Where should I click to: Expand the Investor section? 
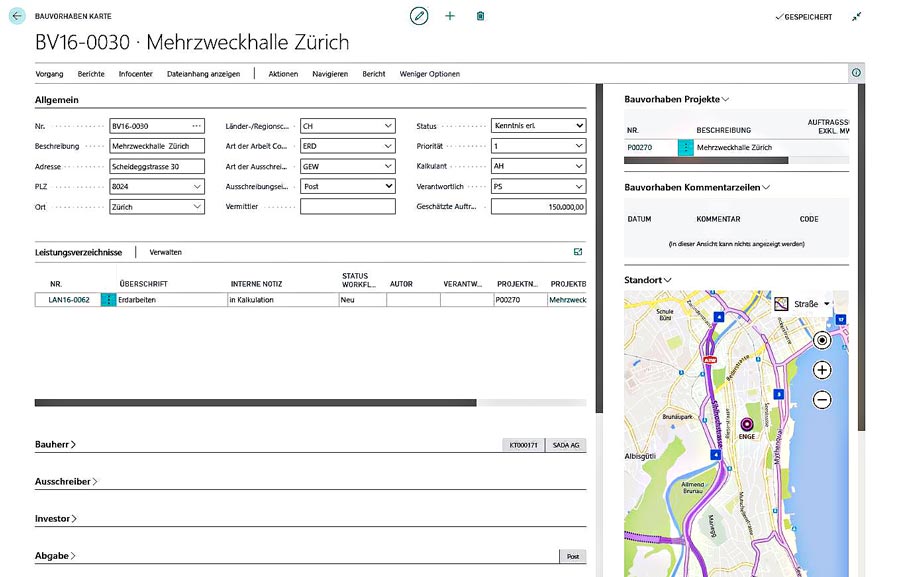click(56, 518)
